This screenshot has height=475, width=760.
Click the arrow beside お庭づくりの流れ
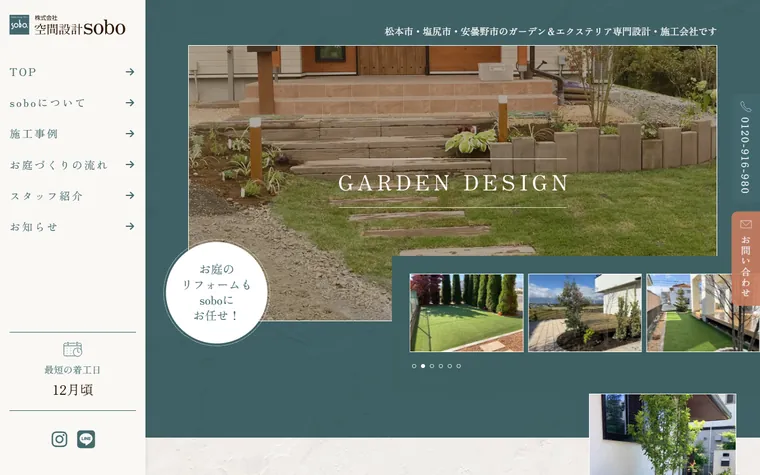[x=130, y=164]
